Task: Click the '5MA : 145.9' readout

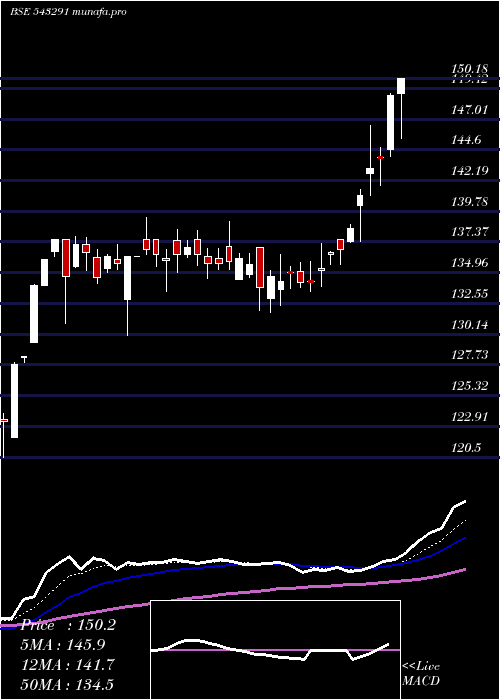Action: coord(63,645)
